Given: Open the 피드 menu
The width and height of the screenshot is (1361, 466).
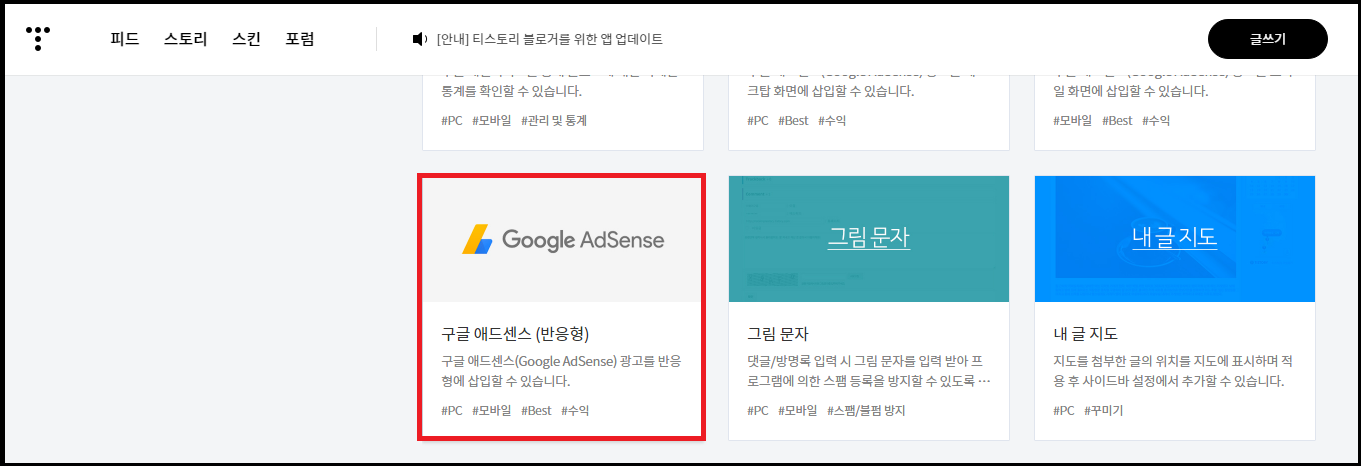Looking at the screenshot, I should click(125, 39).
